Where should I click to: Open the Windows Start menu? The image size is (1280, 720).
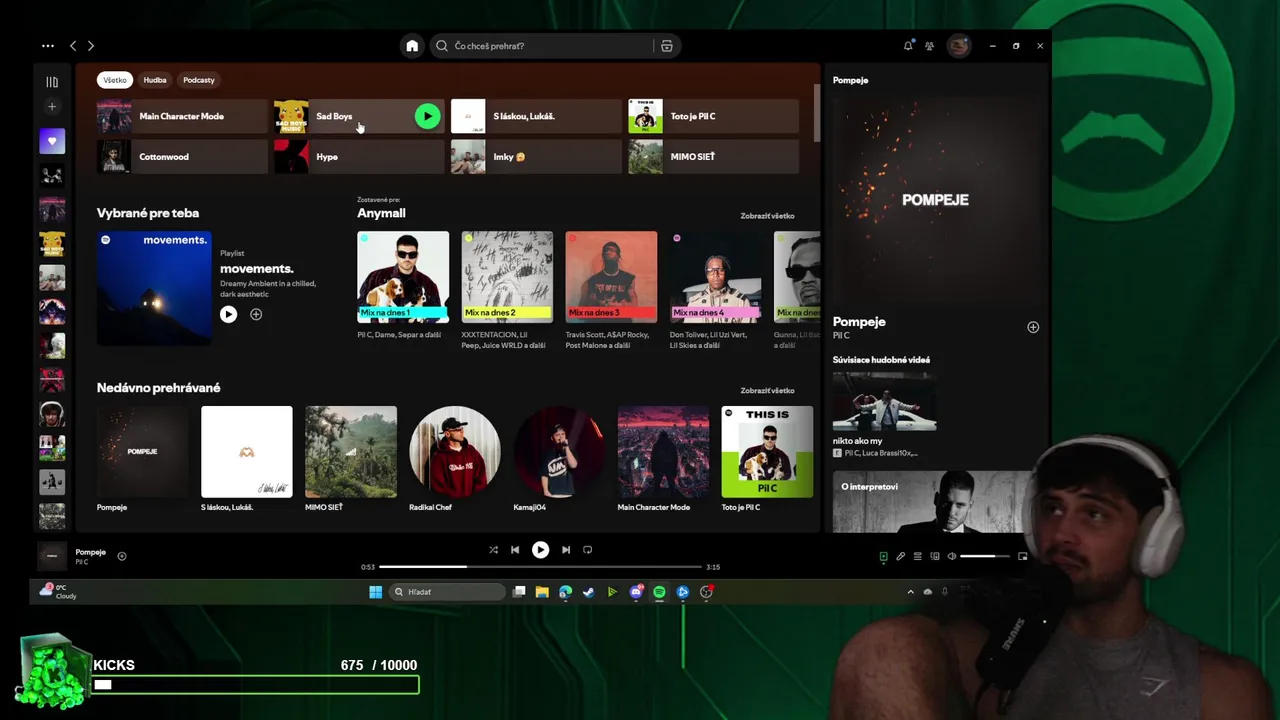click(375, 592)
